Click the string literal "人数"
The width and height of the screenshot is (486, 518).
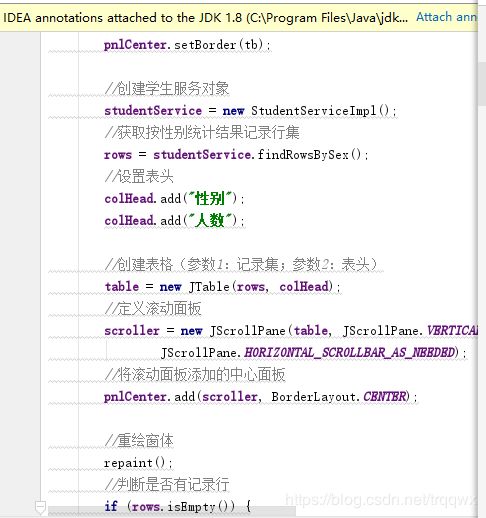tap(210, 221)
